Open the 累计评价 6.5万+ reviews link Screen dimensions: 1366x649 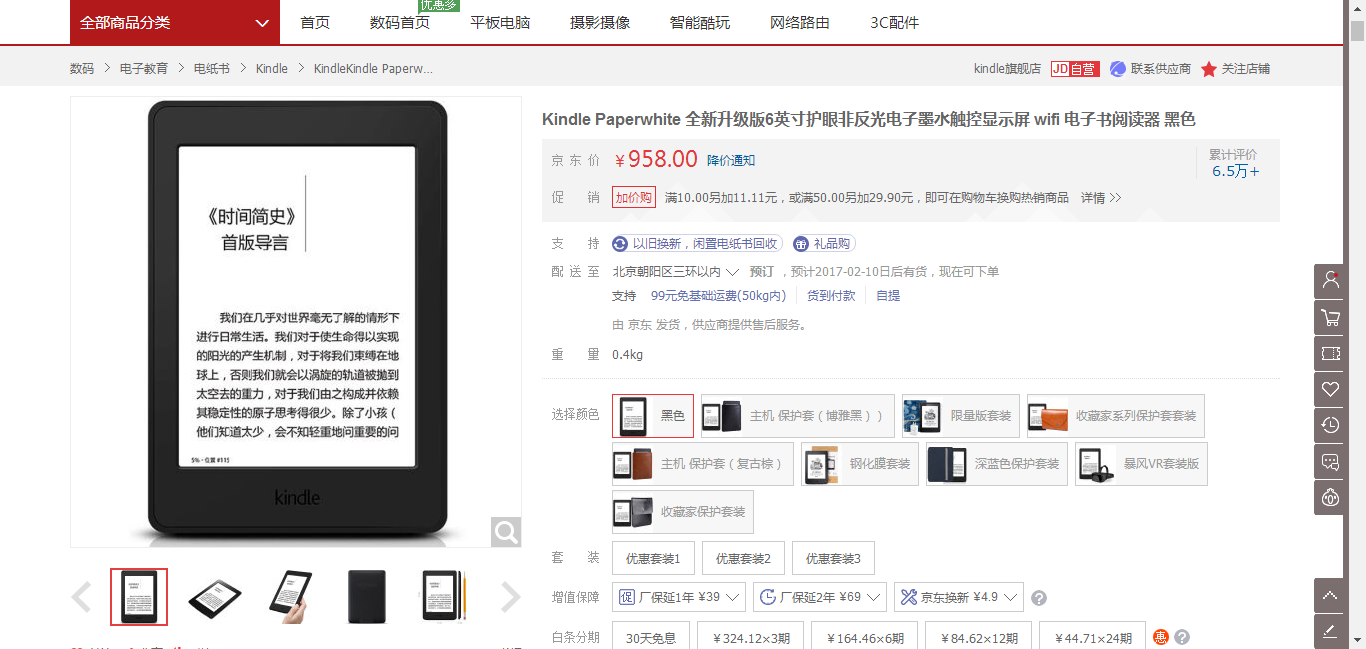click(x=1232, y=171)
